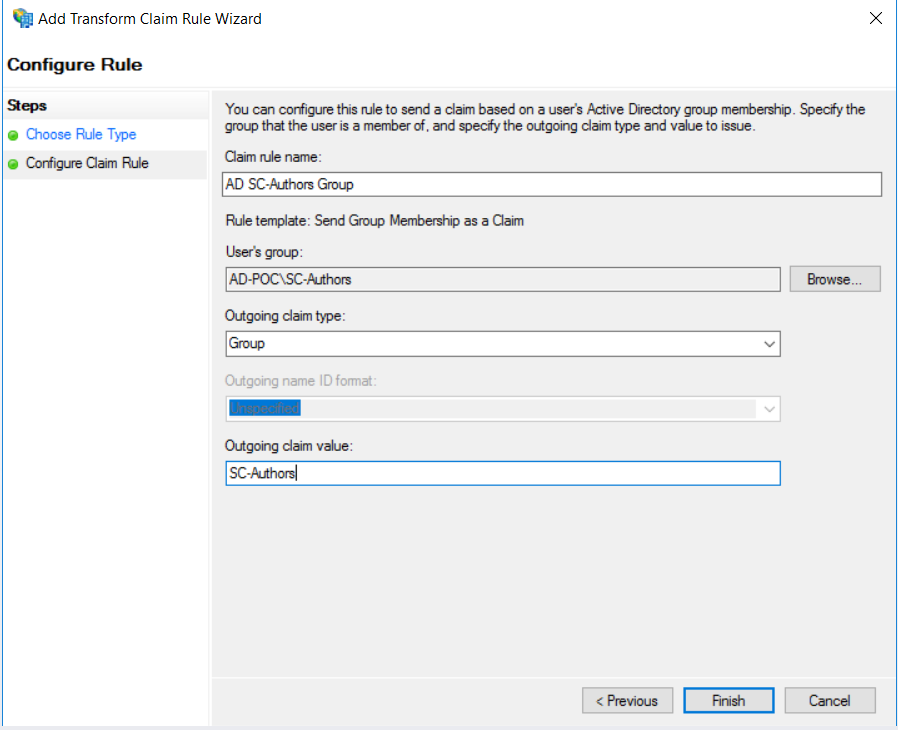Viewport: 898px width, 730px height.
Task: Go to the Choose Rule Type step
Action: pyautogui.click(x=81, y=135)
